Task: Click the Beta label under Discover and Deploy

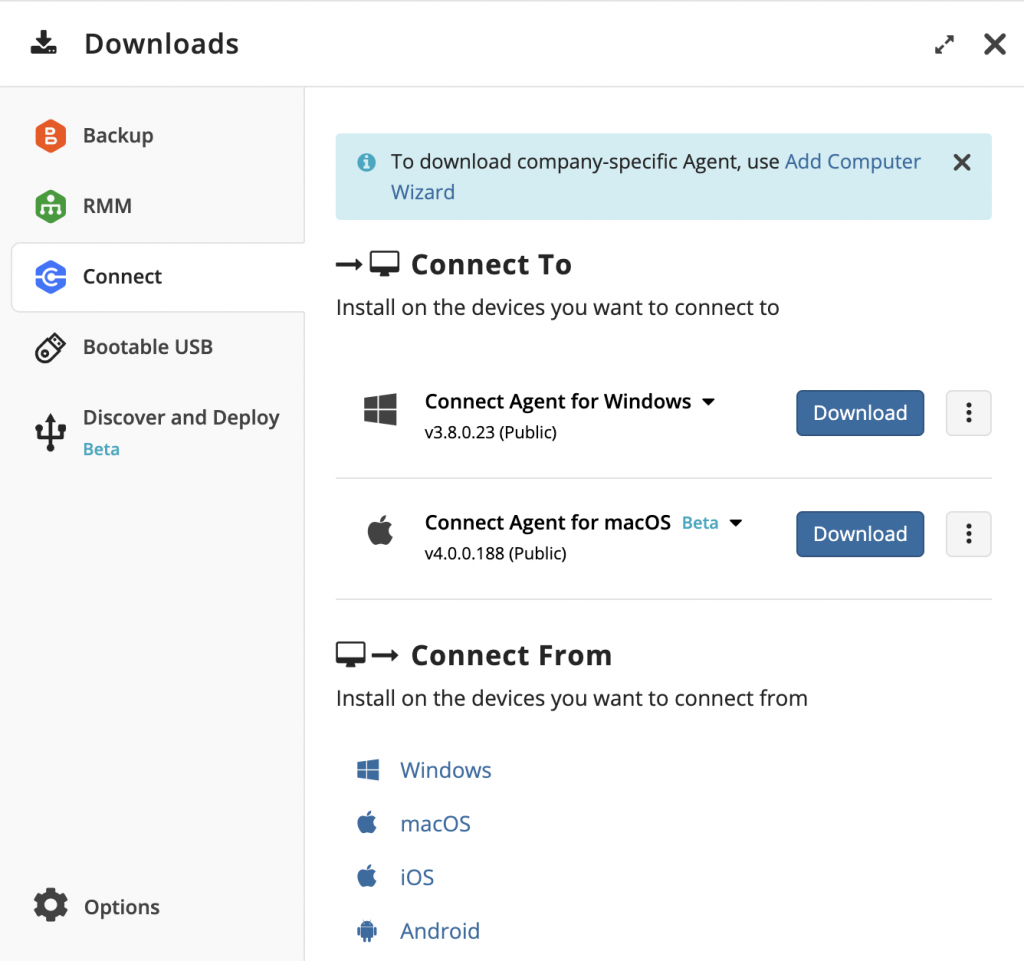Action: [x=101, y=449]
